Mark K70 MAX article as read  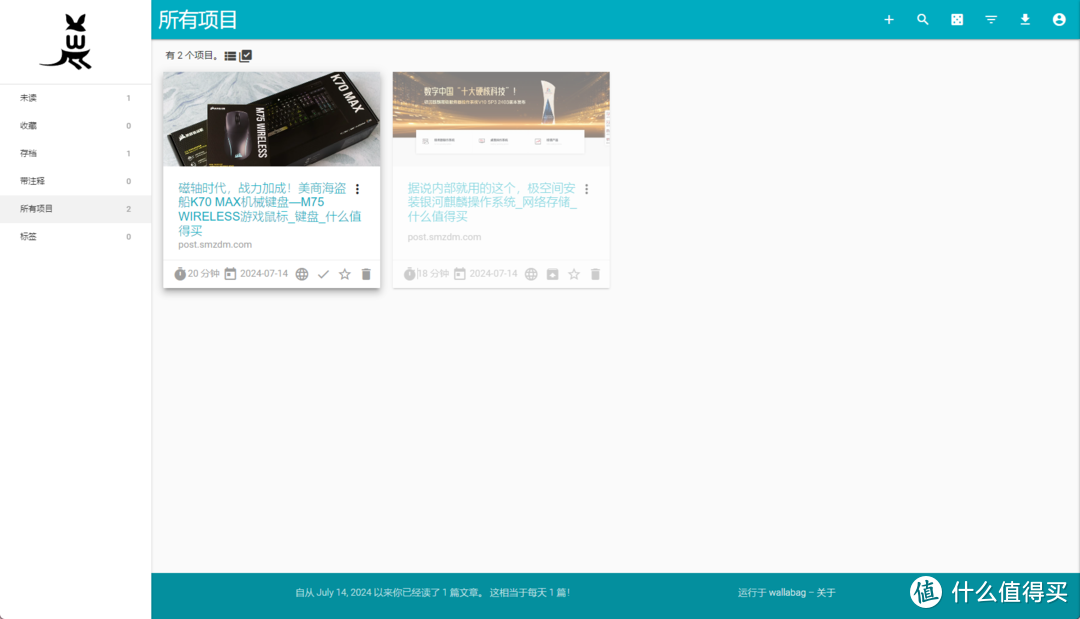pos(323,274)
